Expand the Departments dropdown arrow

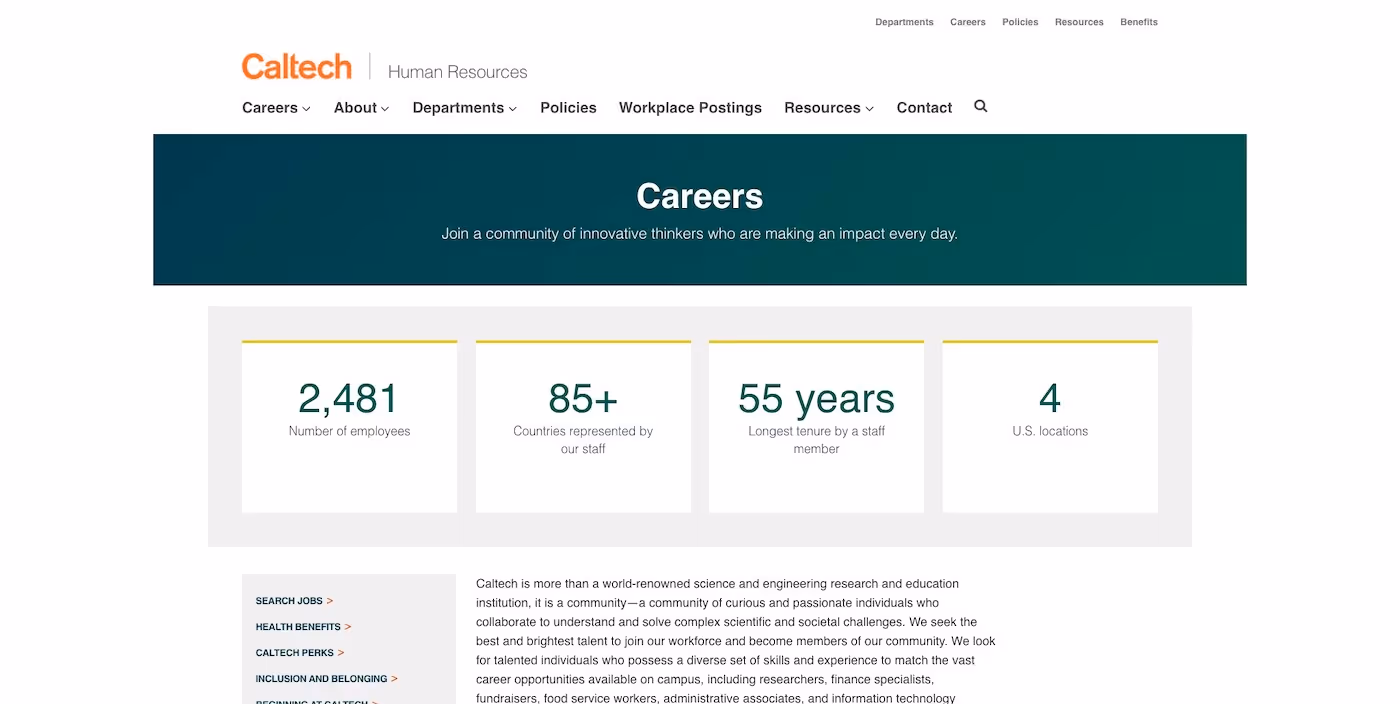pos(512,108)
